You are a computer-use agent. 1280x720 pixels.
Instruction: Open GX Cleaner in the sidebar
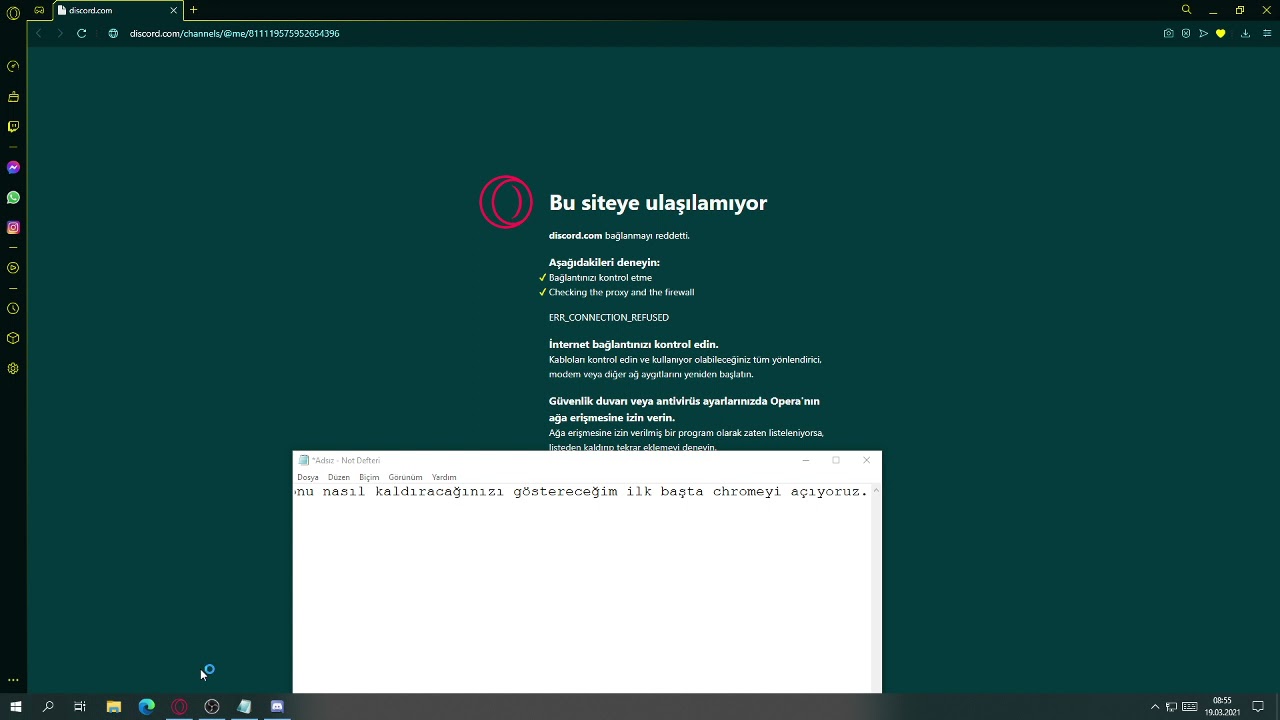point(13,97)
